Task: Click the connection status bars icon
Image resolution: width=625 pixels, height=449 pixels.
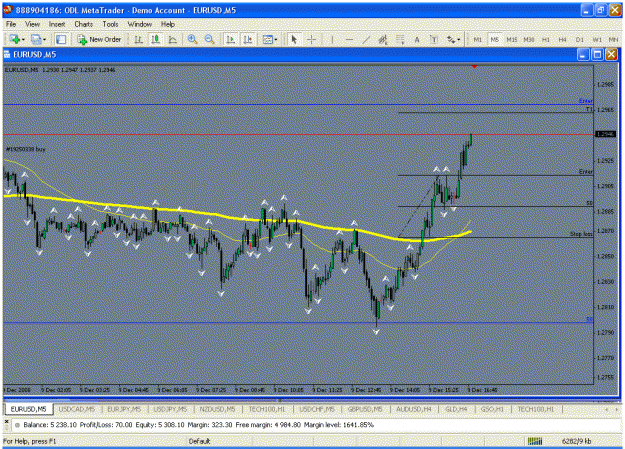Action: pos(535,441)
